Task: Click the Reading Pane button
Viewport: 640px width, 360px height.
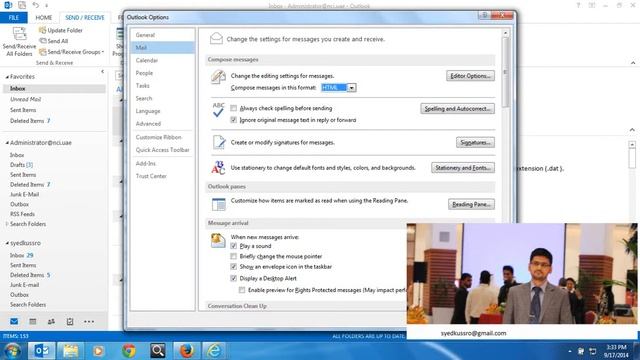Action: pyautogui.click(x=471, y=204)
